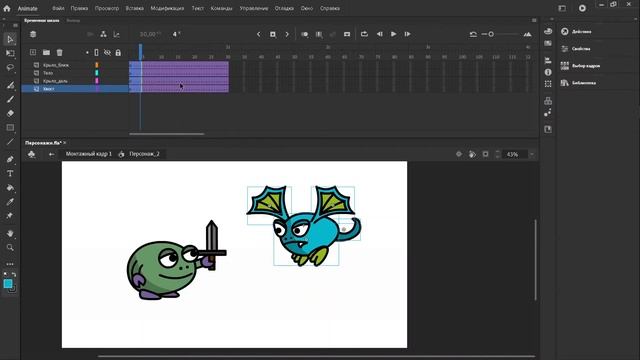Toggle show all layers as outlines

coord(96,53)
